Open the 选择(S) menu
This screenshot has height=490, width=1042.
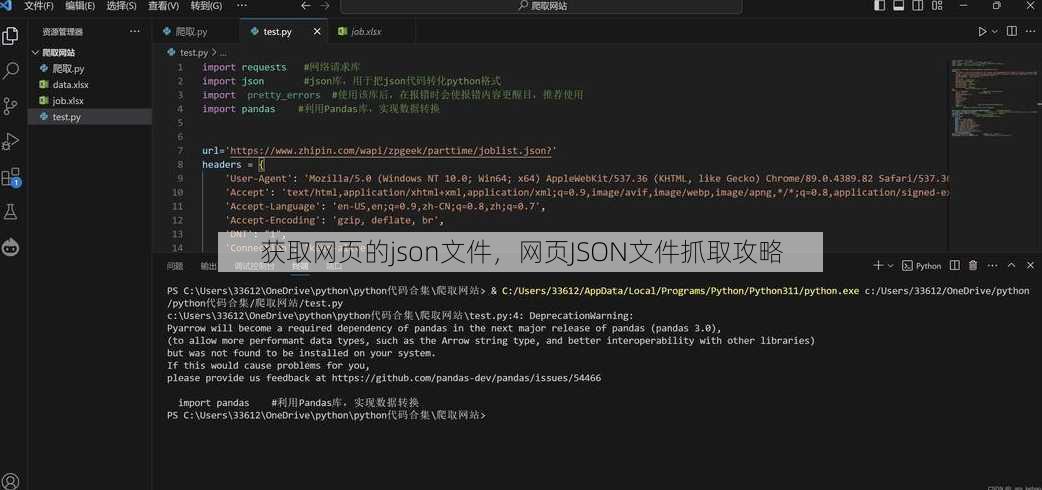coord(121,5)
